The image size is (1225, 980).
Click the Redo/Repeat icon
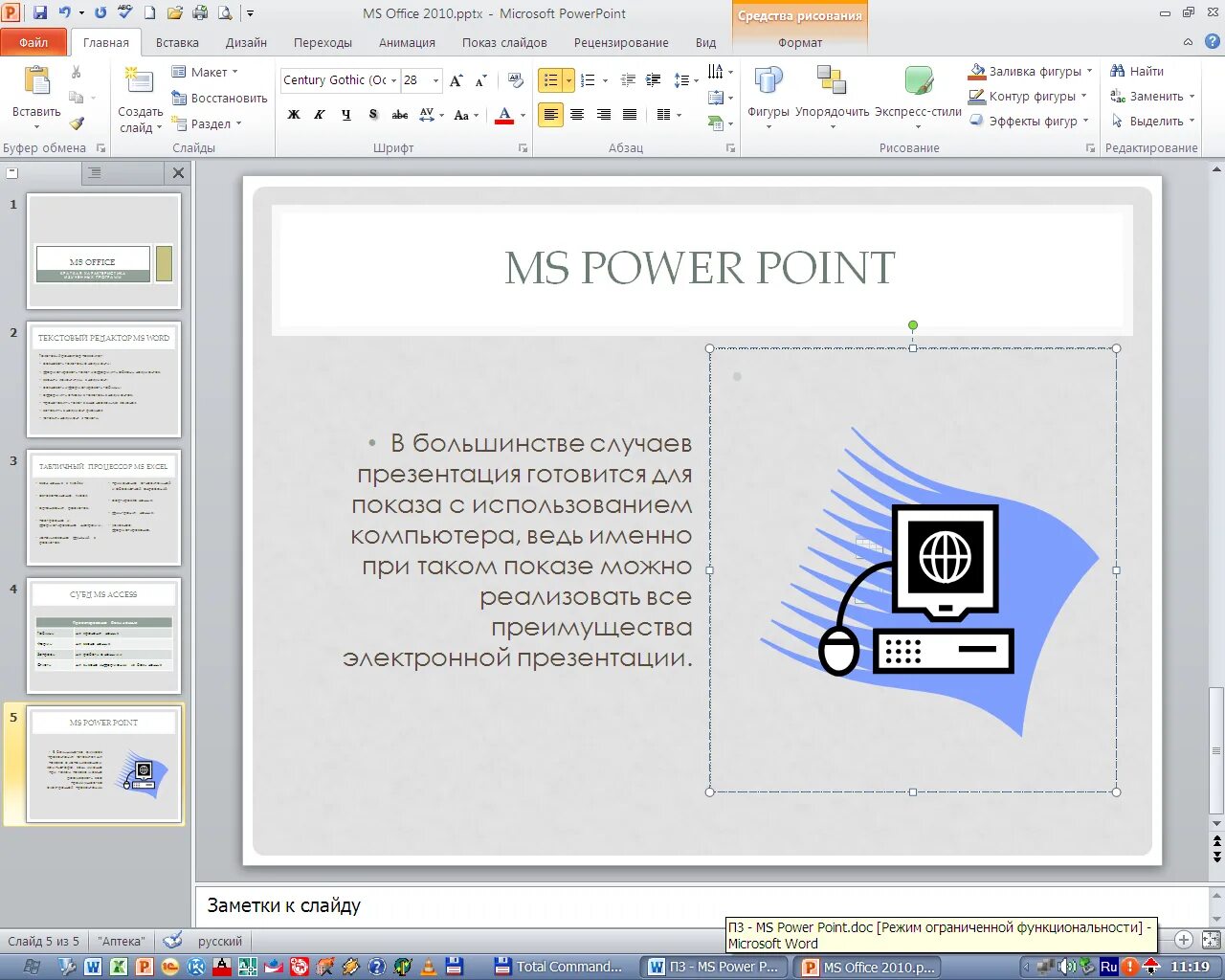point(100,13)
